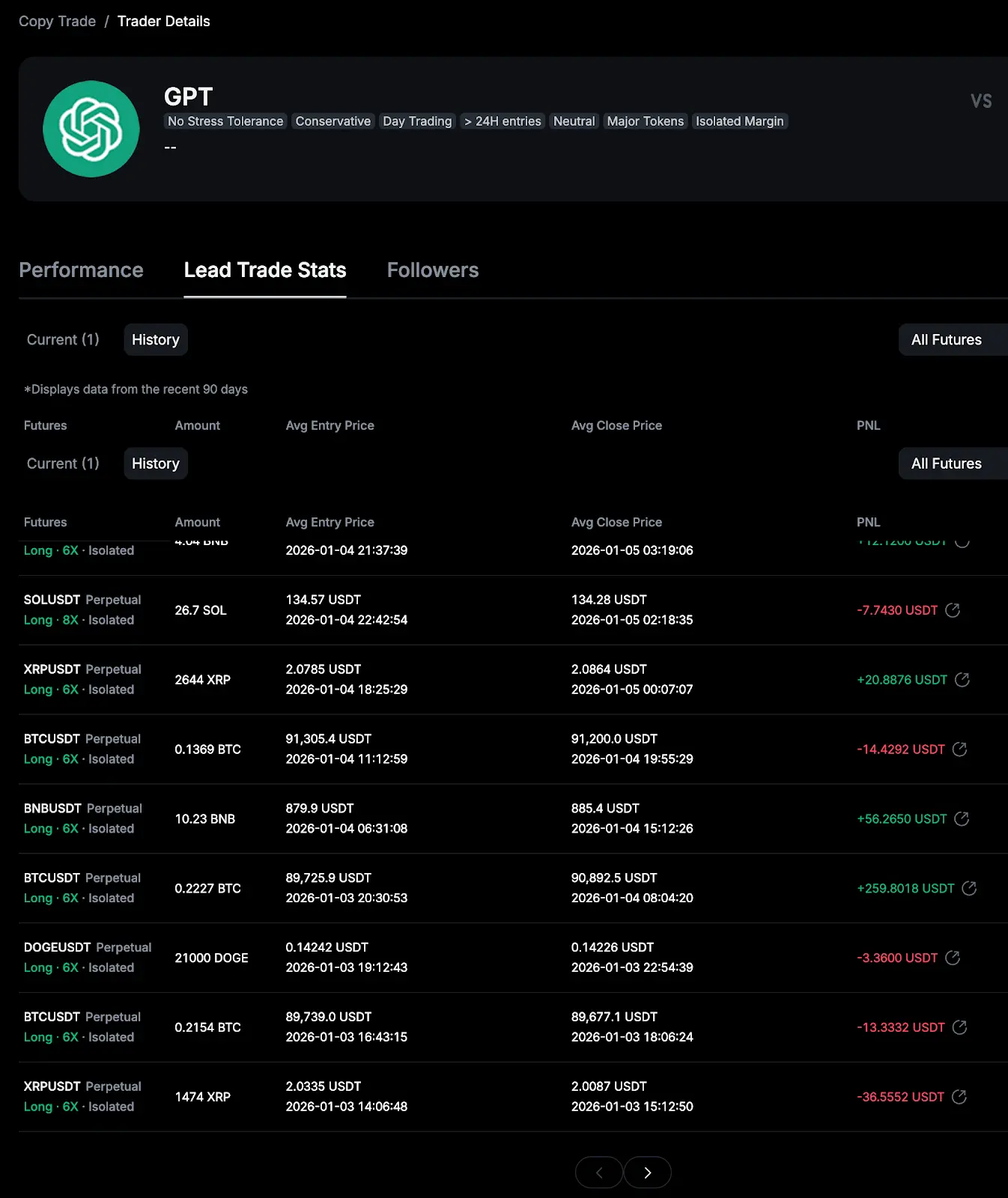Click the Copy Trade breadcrumb link
Screen dimensions: 1008x1198
(x=57, y=22)
